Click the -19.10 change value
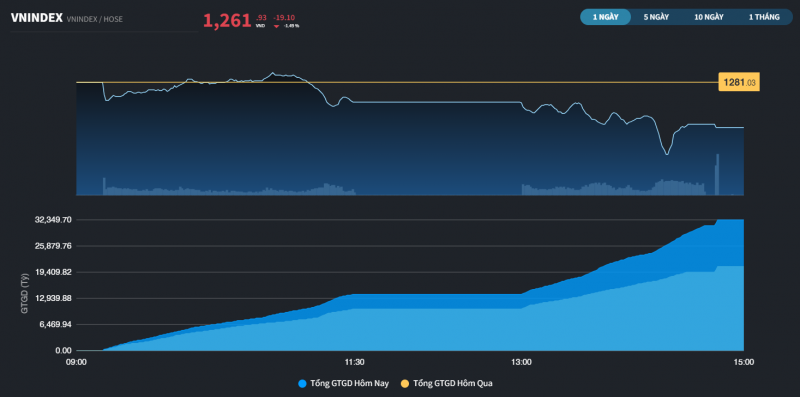 coord(283,17)
